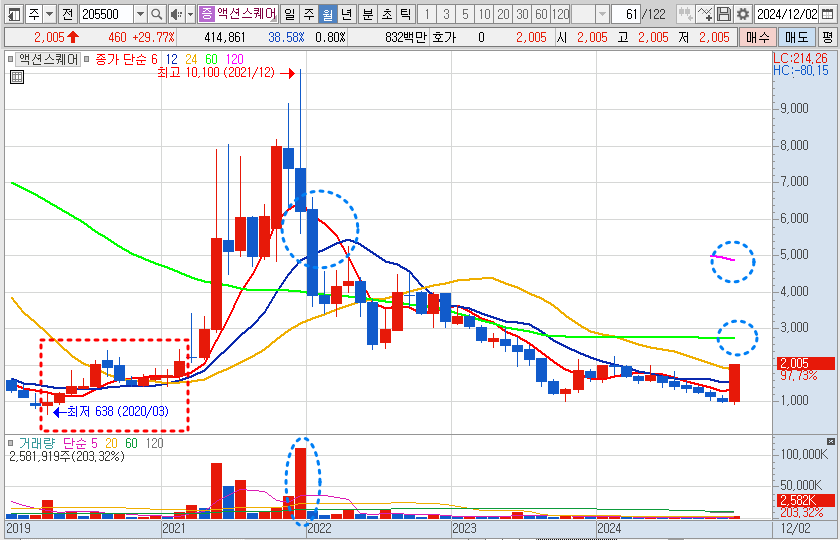Click the 평 button at right edge
The width and height of the screenshot is (840, 540).
[828, 38]
